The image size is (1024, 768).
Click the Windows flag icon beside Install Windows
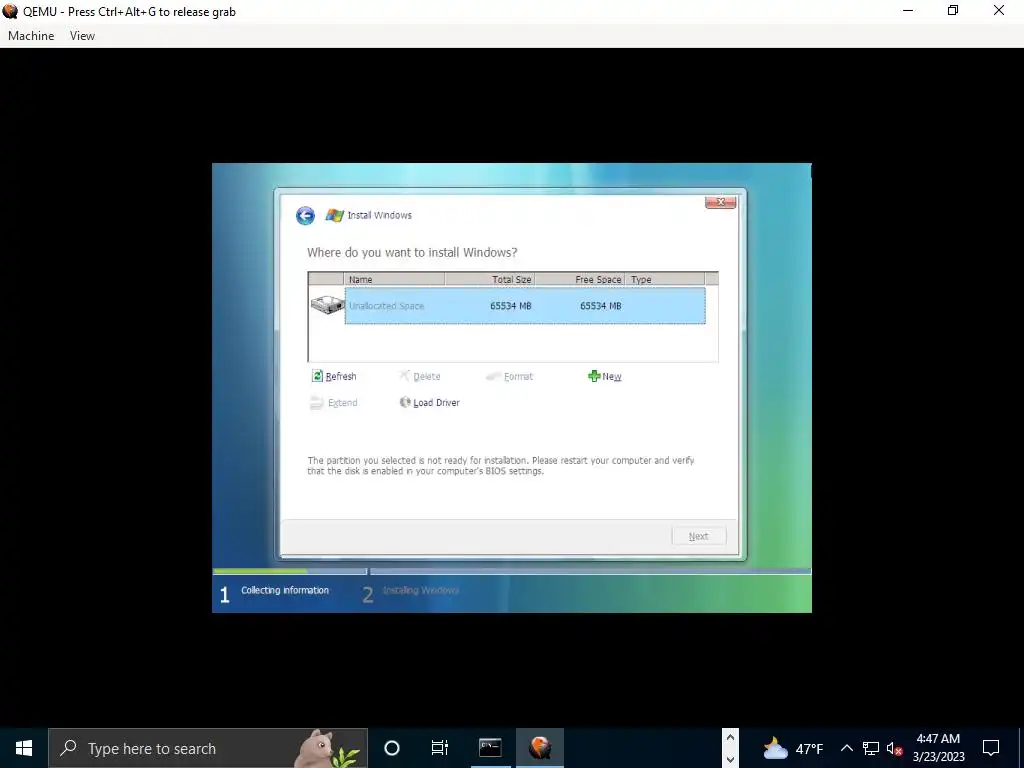click(334, 216)
